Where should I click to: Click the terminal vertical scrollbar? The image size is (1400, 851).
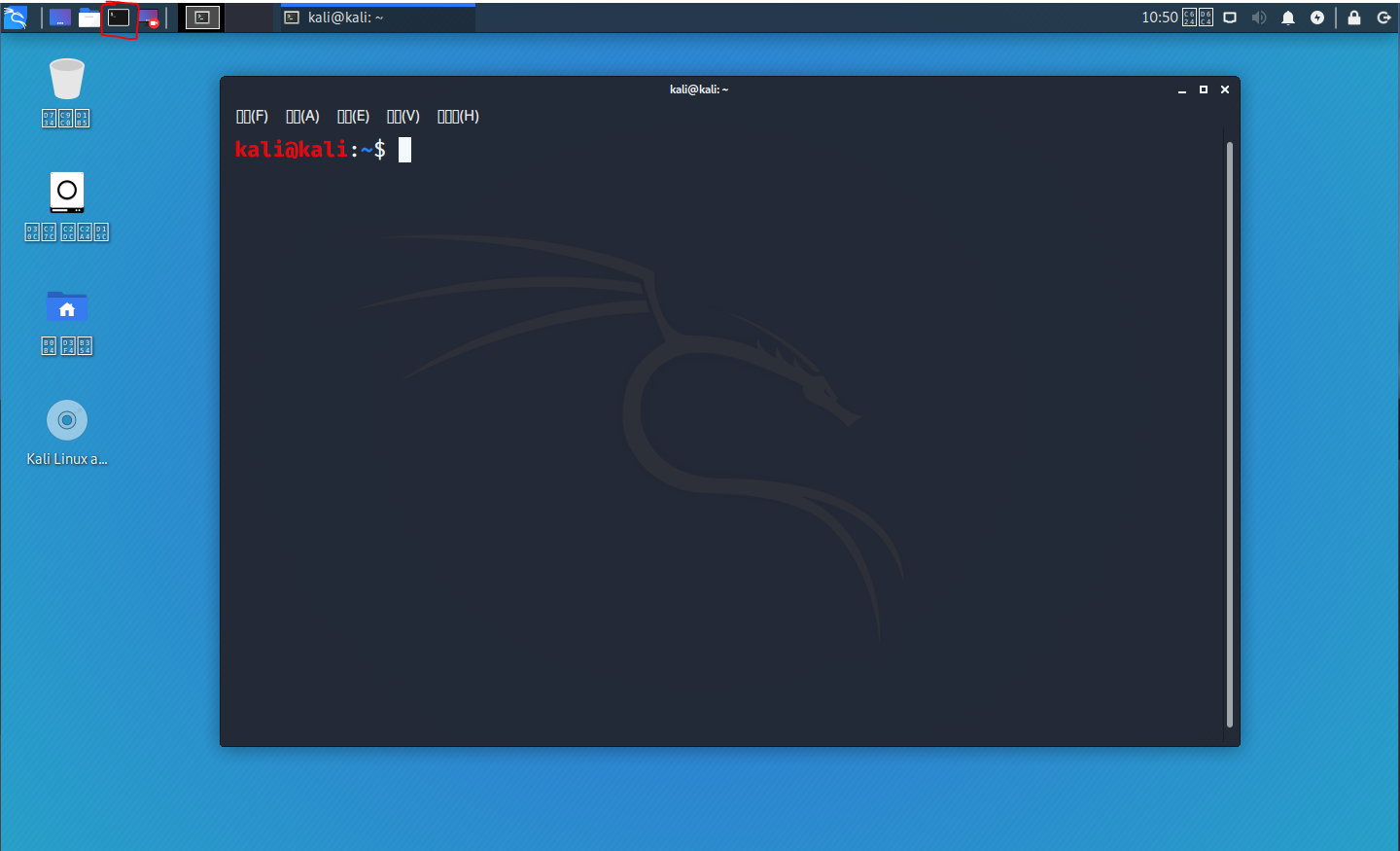point(1229,435)
